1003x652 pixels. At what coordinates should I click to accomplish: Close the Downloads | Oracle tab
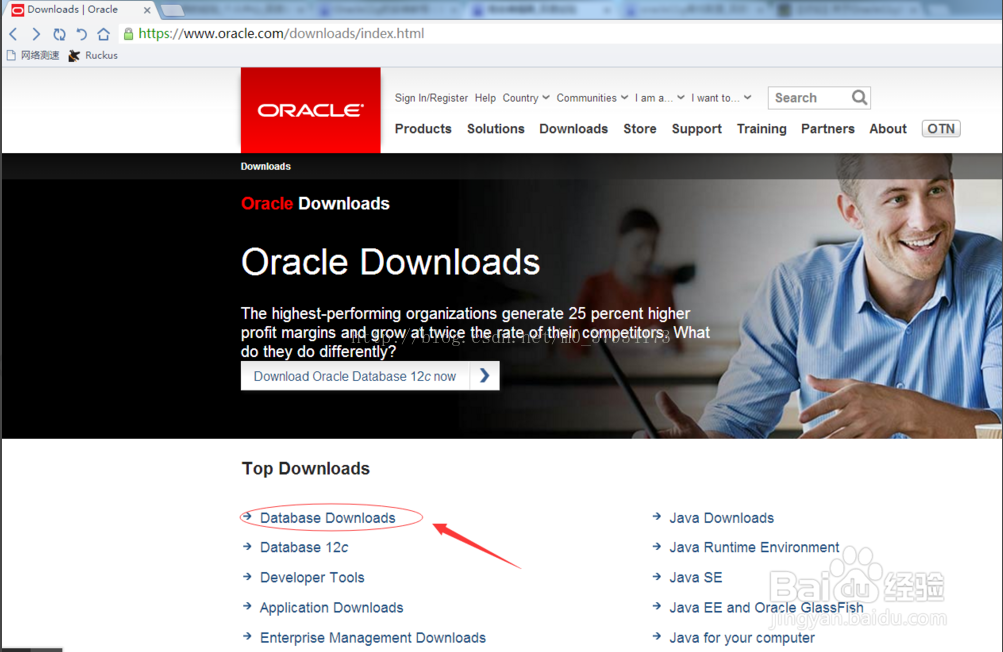point(146,10)
